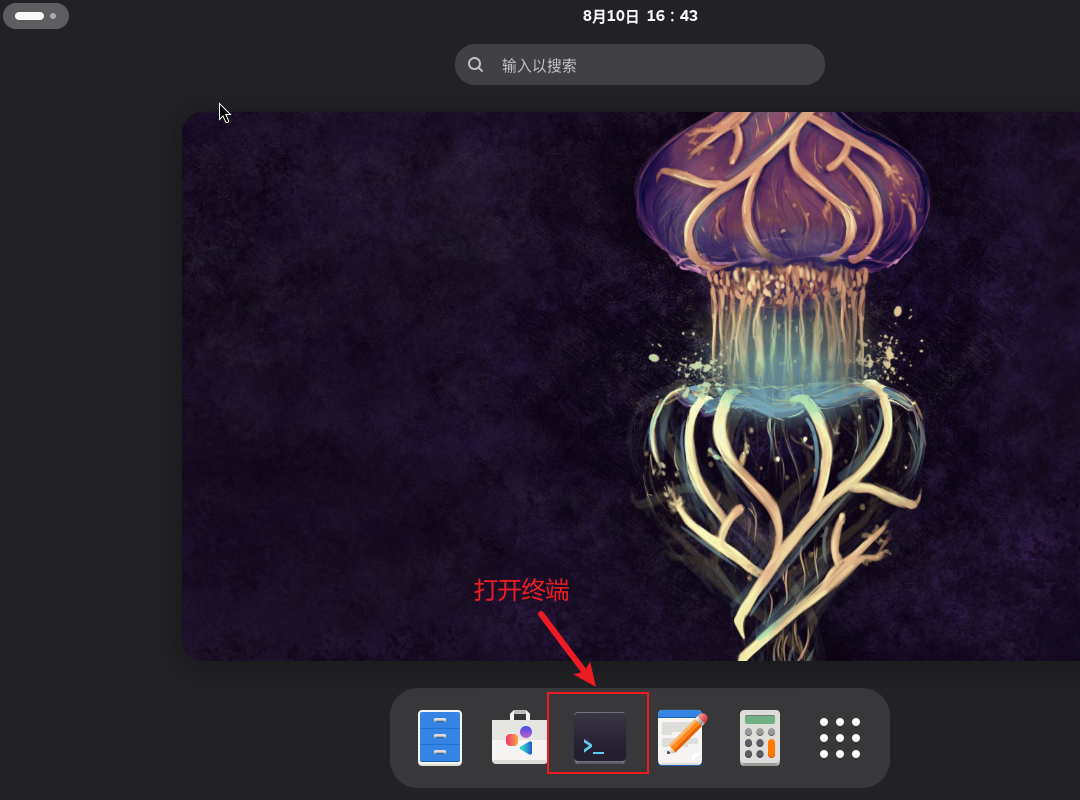Open the Text Editor from the dock

coord(681,737)
